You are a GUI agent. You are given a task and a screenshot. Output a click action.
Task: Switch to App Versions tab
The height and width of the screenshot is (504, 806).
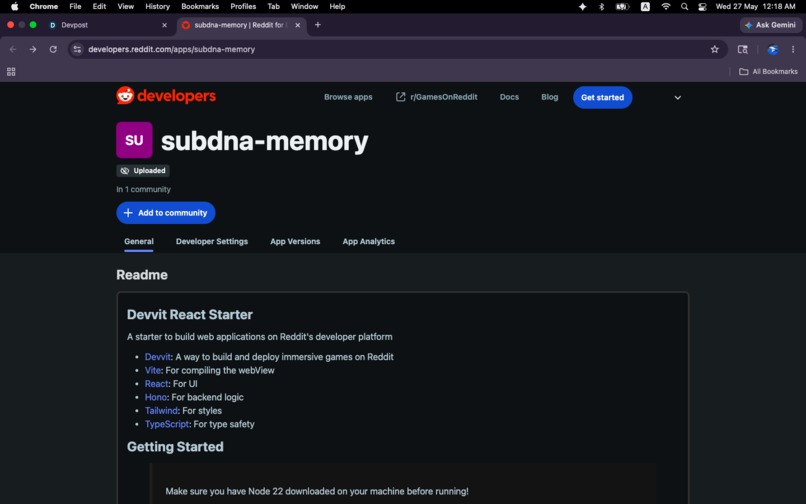295,241
